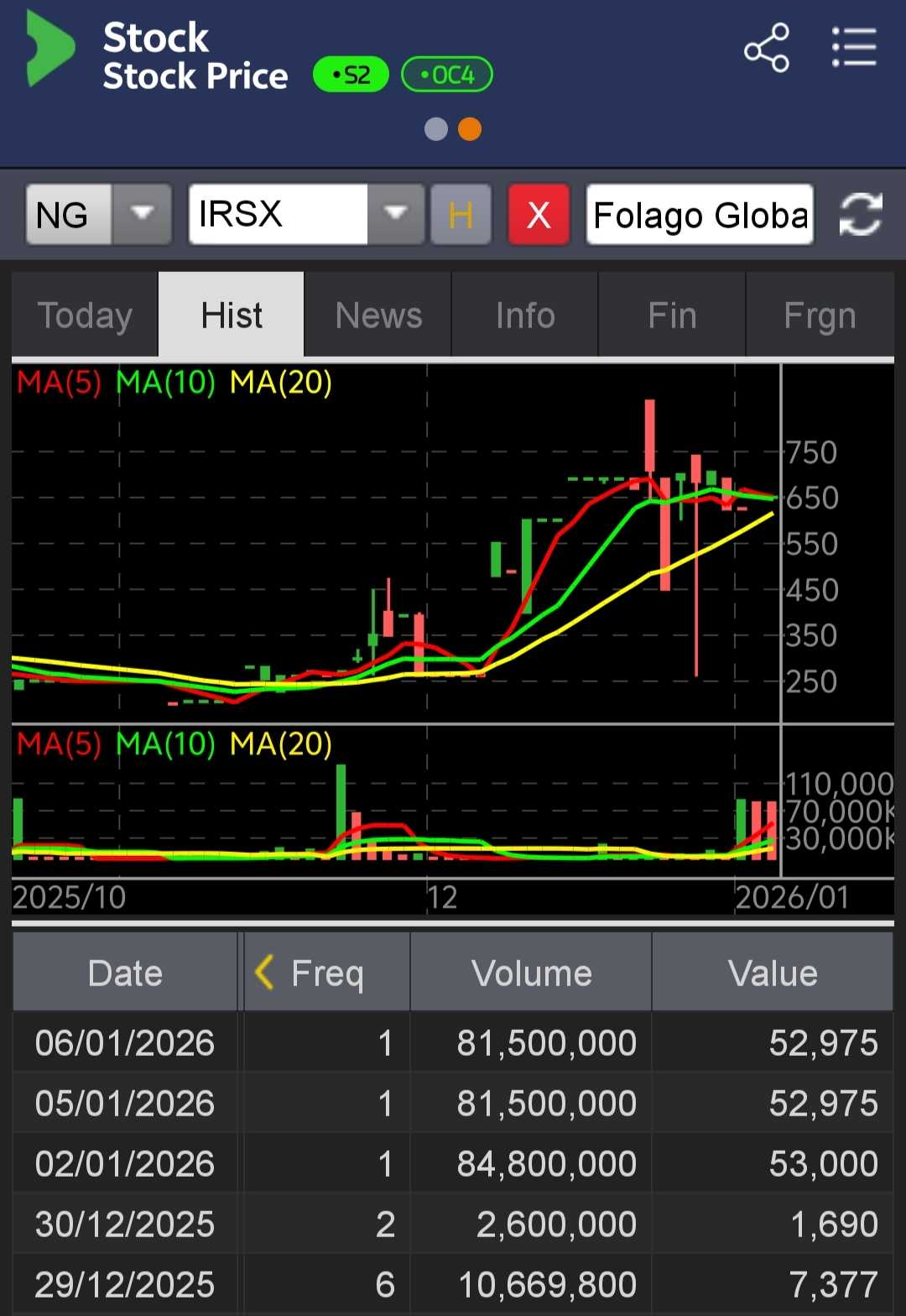Sort by the Volume column header

coord(531,973)
